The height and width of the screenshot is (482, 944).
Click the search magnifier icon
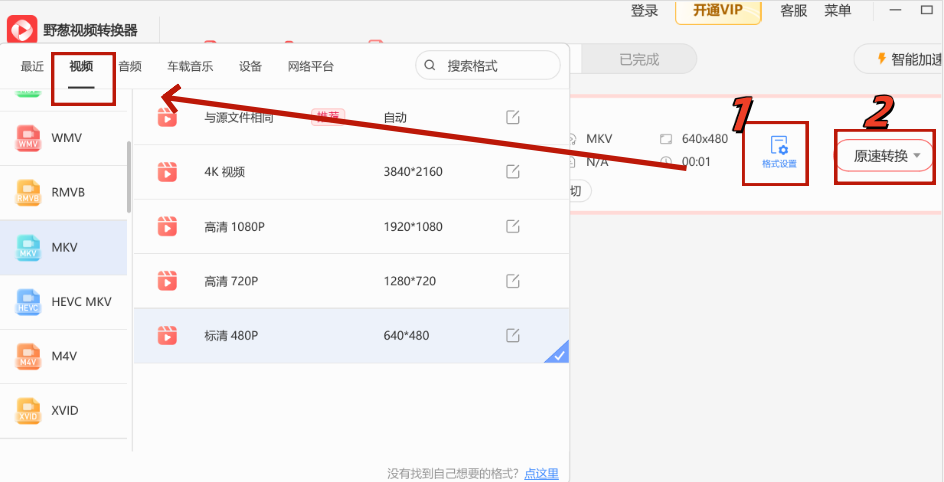click(x=430, y=66)
